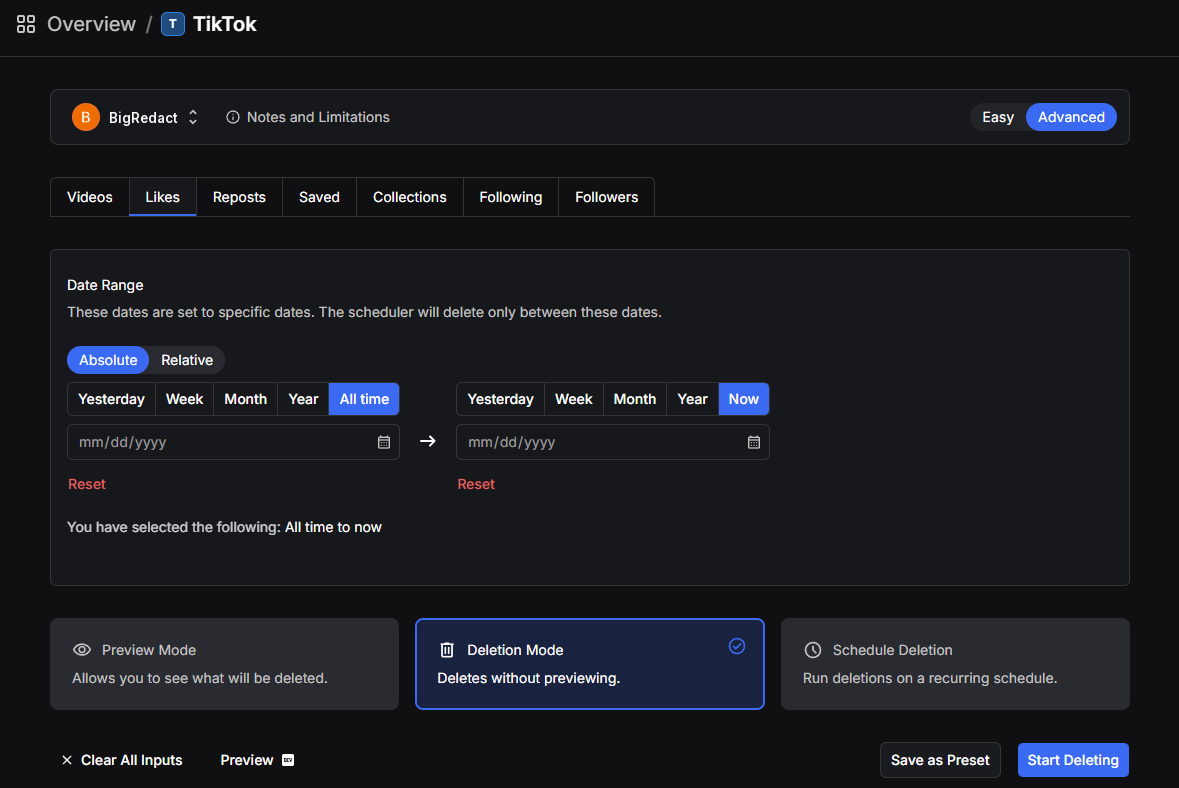This screenshot has height=788, width=1179.
Task: Click the Preview button label
Action: tap(247, 760)
